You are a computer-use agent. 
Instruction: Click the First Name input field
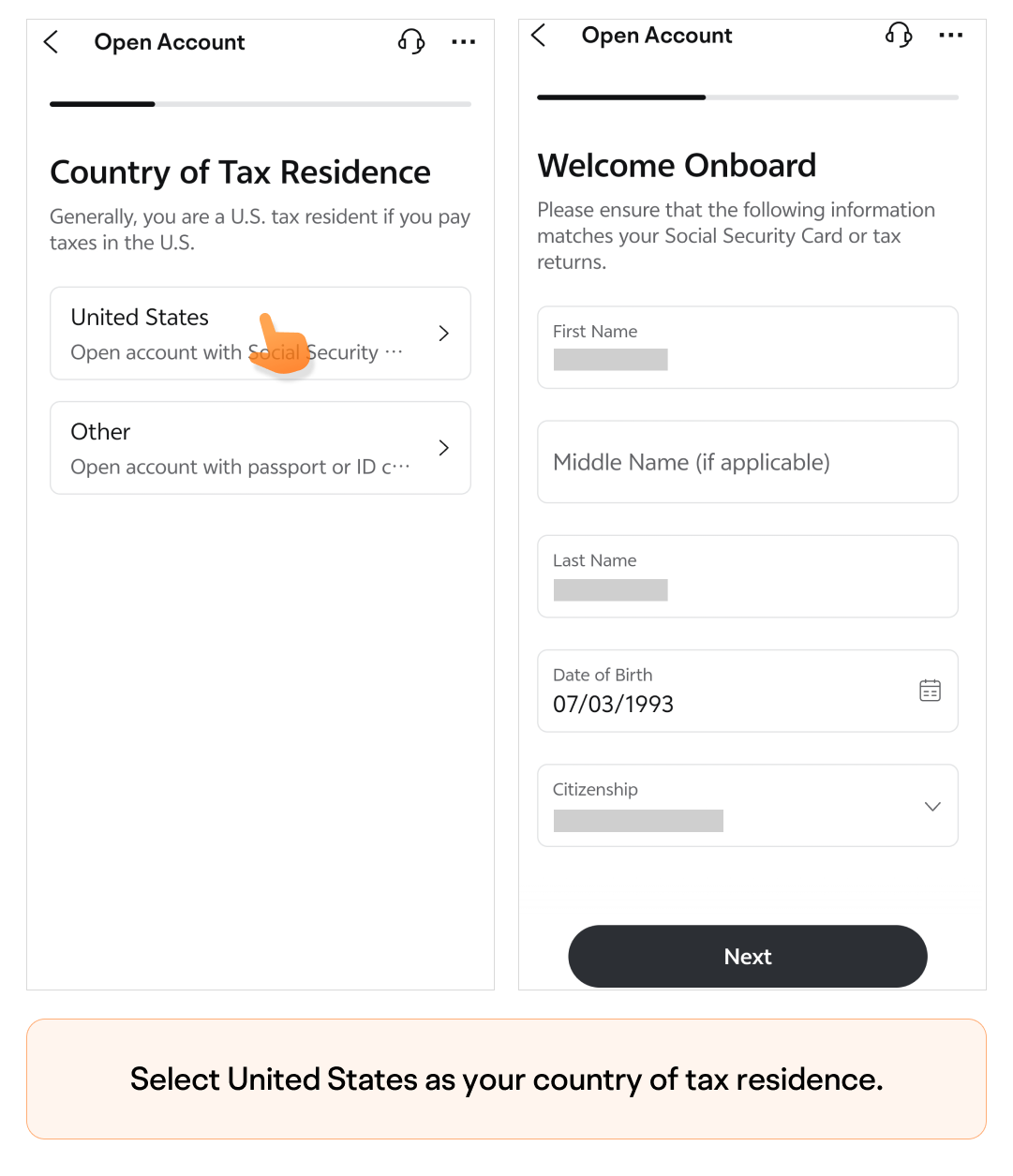coord(748,348)
